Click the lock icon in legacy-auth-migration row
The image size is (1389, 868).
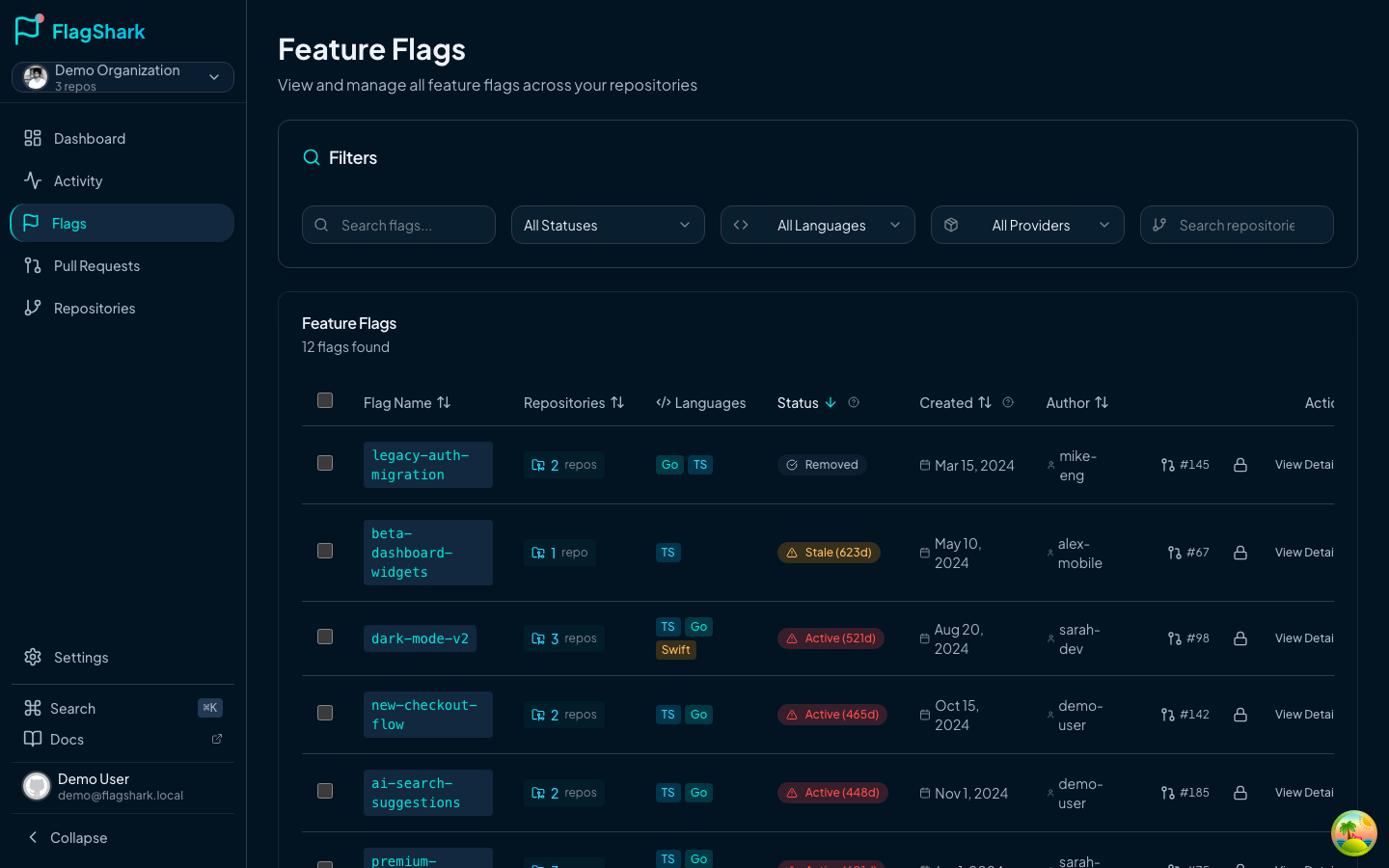1240,465
